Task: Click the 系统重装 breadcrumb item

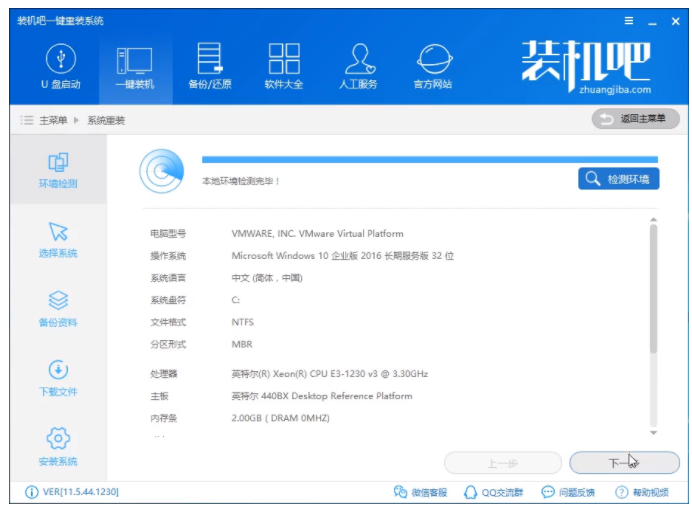Action: 106,121
